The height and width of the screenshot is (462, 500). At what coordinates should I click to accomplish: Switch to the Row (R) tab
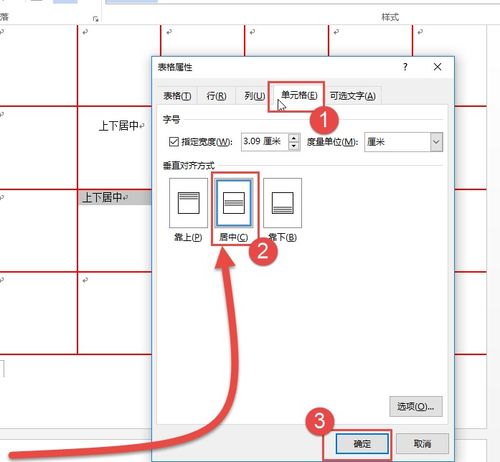tap(216, 96)
